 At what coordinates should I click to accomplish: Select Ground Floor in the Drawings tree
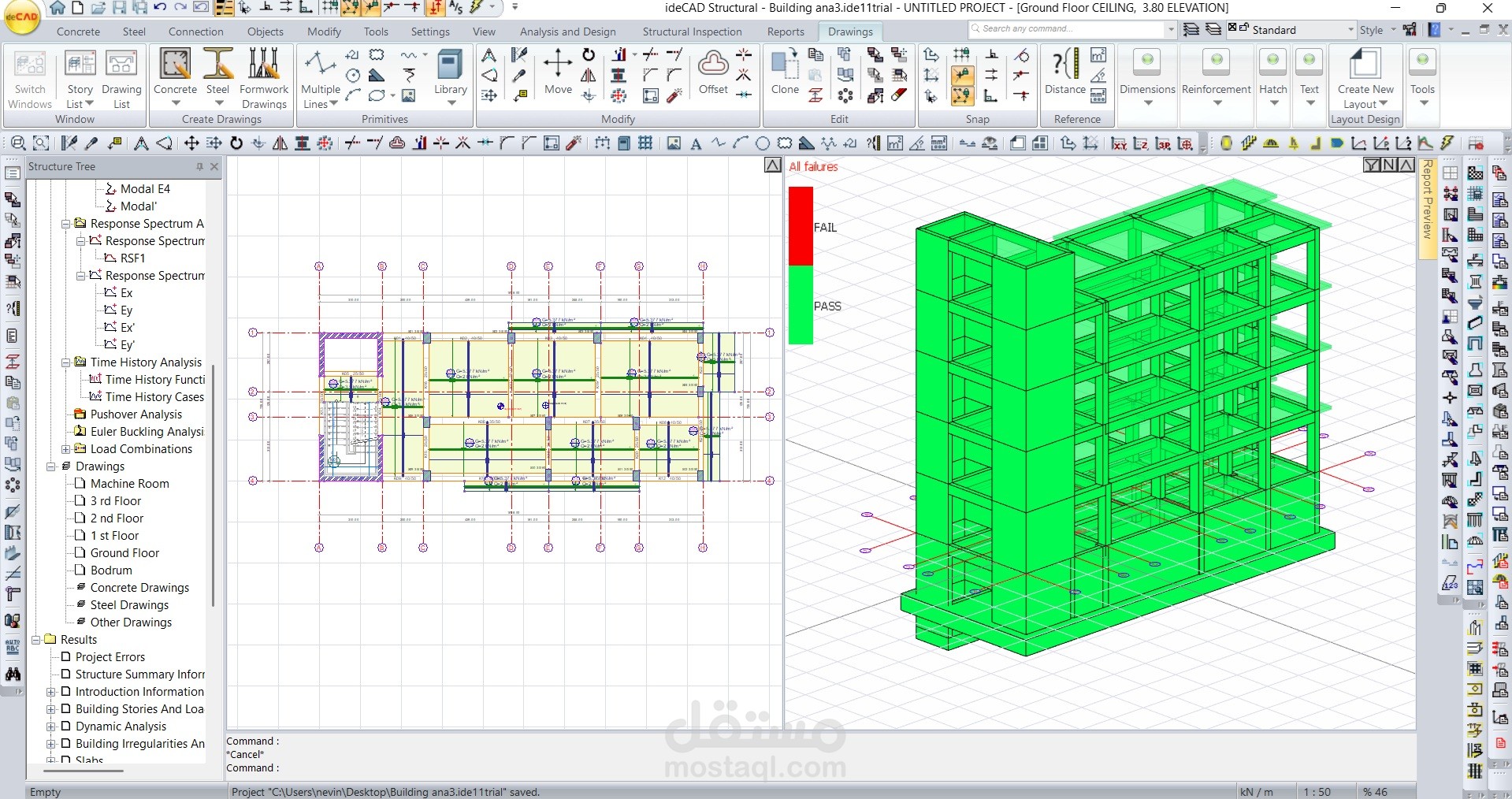click(124, 553)
